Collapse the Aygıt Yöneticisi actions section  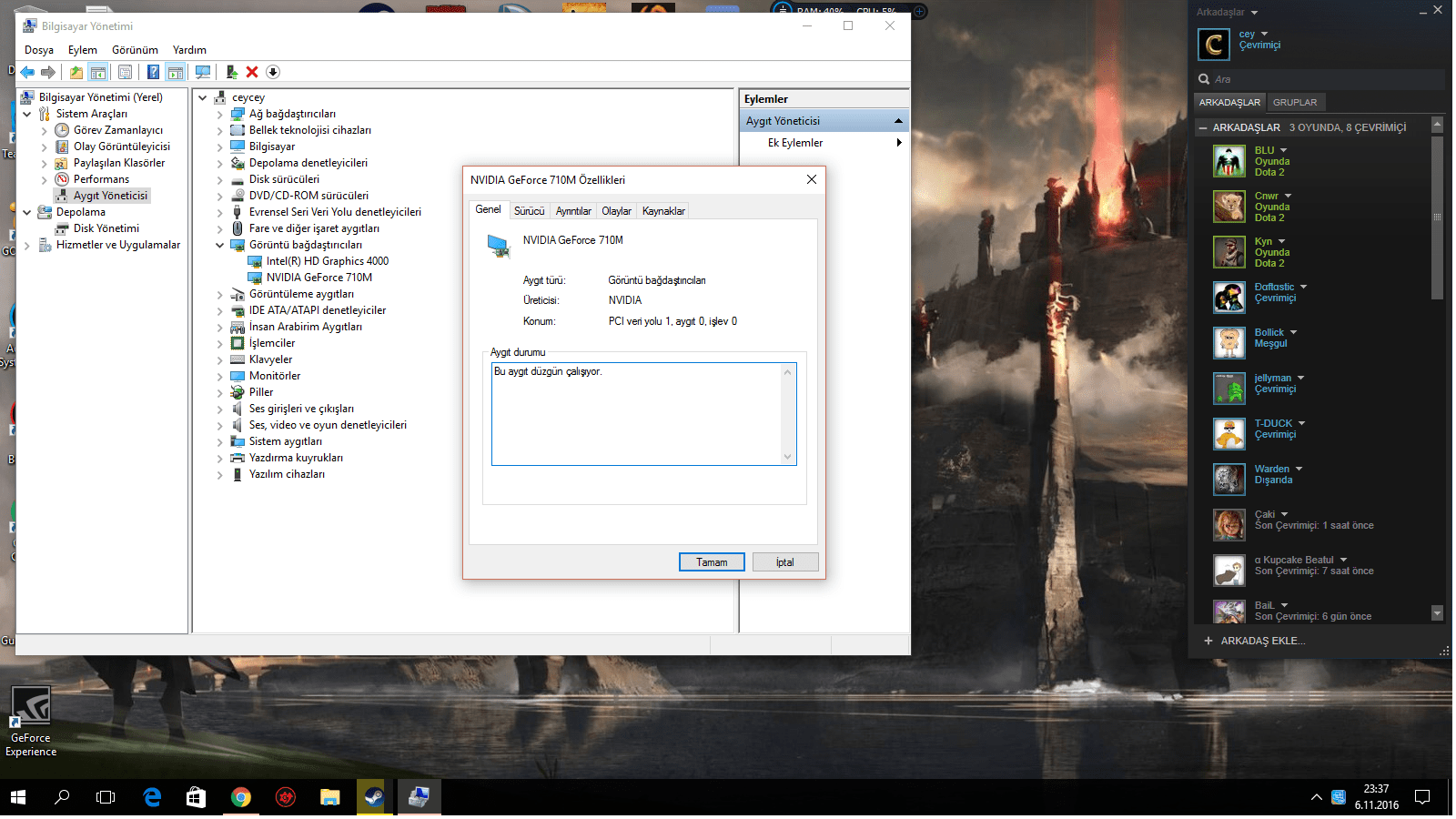click(x=898, y=121)
